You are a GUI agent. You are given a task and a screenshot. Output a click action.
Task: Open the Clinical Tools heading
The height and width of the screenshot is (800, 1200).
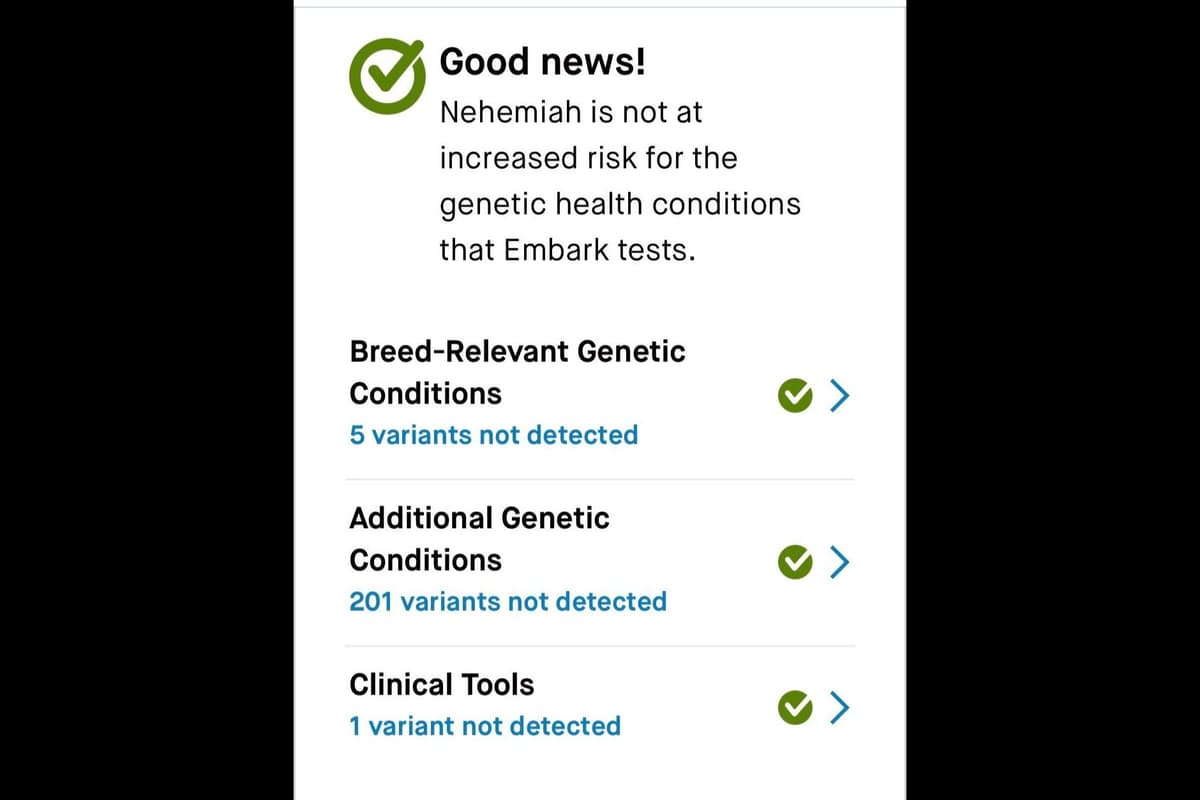[x=442, y=684]
